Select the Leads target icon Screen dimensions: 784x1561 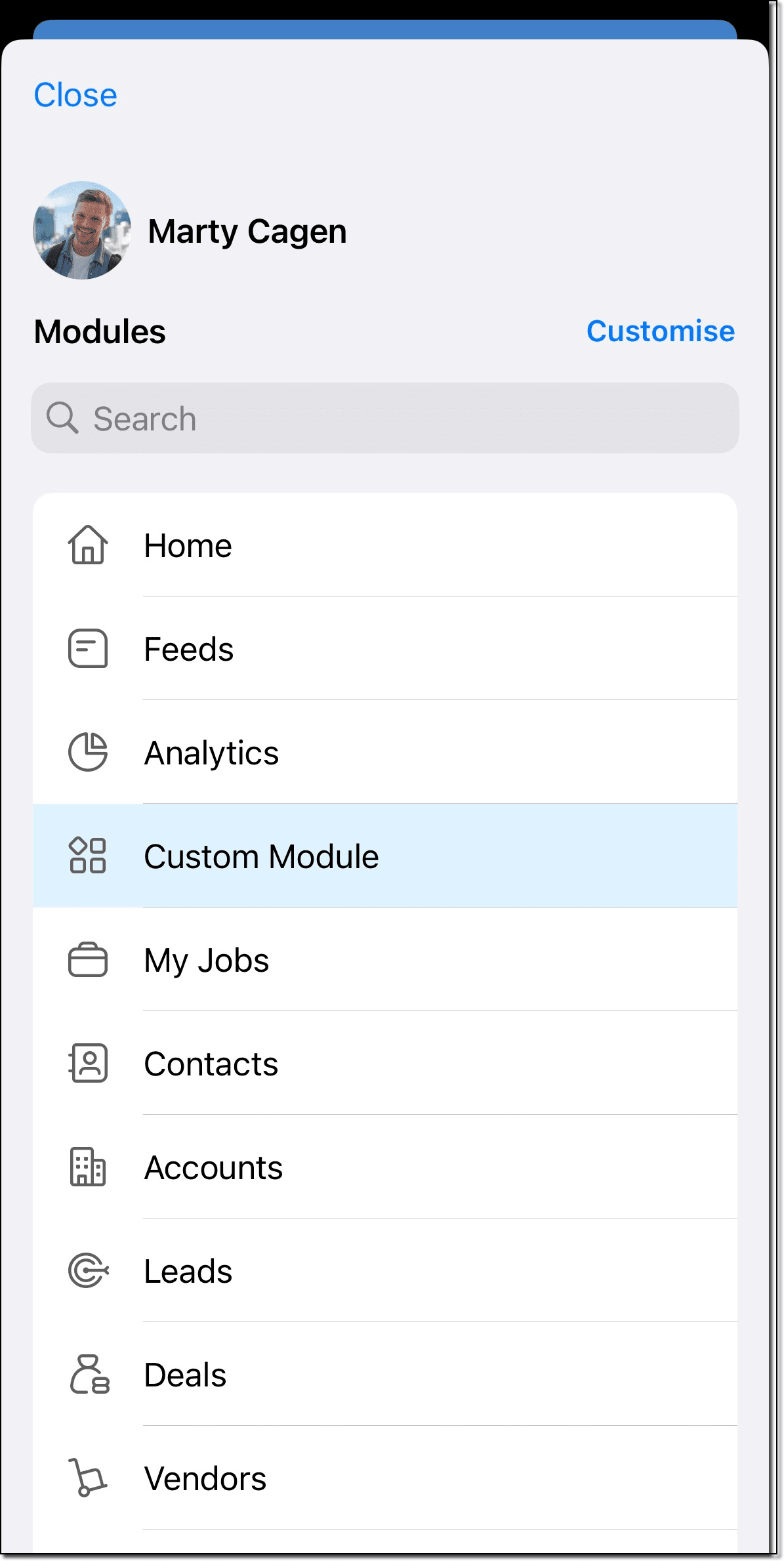[x=88, y=1271]
